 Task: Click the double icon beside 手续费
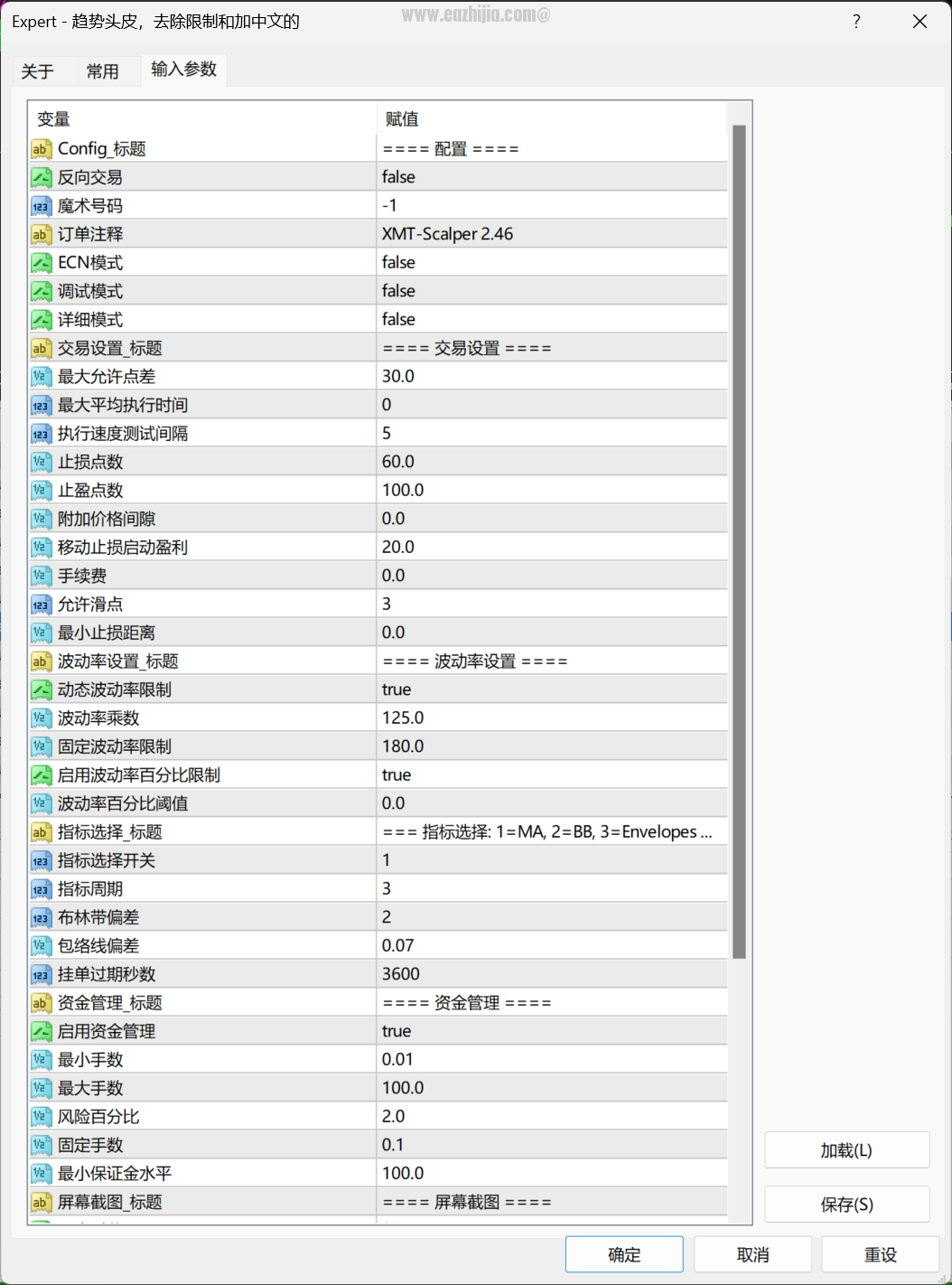(x=41, y=576)
